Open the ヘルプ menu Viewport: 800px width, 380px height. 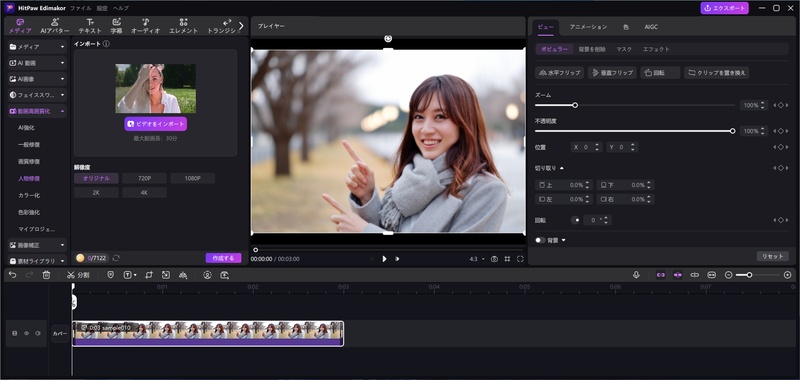(121, 8)
